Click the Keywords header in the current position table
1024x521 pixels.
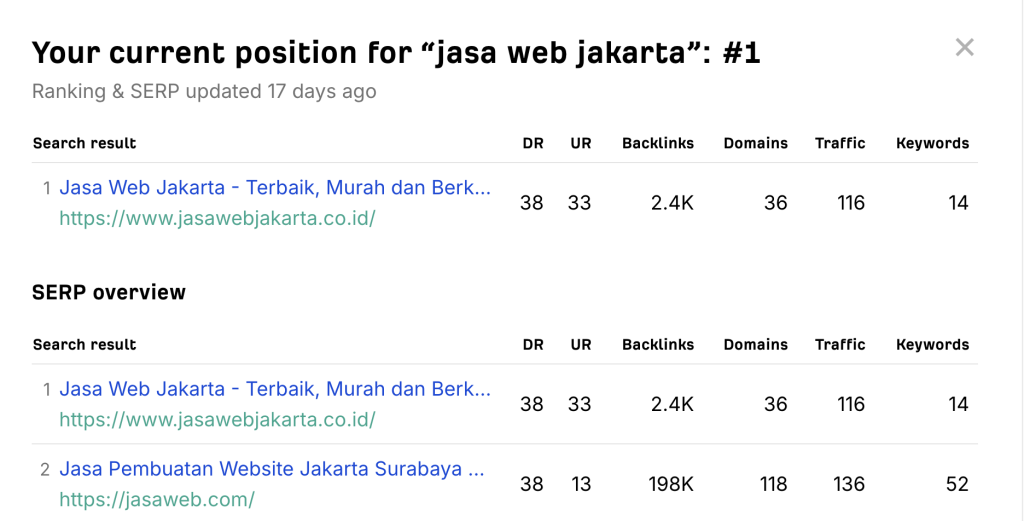933,144
